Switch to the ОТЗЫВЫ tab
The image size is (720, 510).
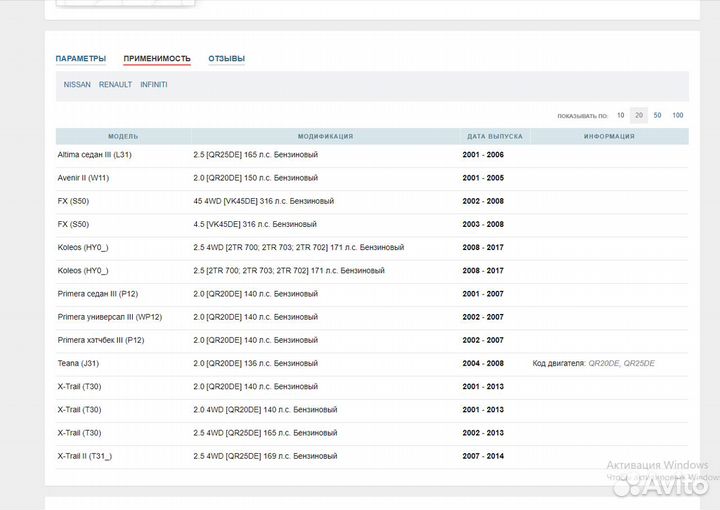[x=226, y=59]
